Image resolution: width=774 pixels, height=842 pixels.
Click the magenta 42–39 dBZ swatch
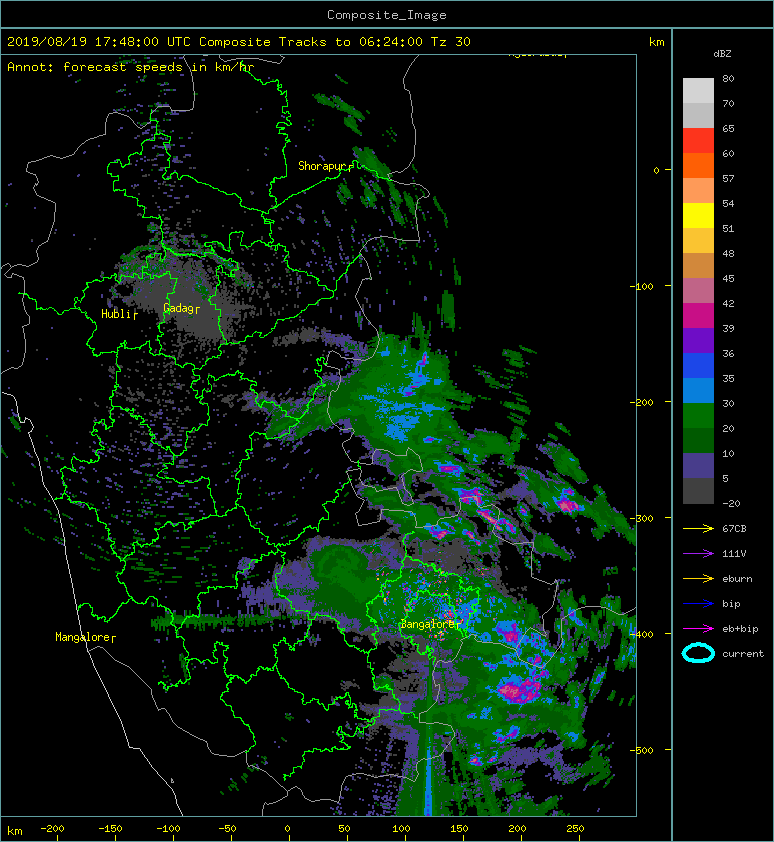pos(698,316)
